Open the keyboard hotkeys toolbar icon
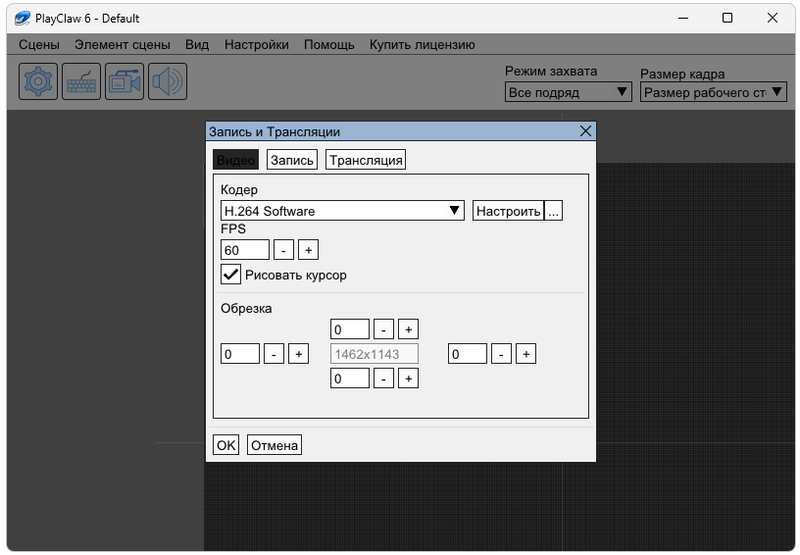The image size is (800, 555). [81, 81]
